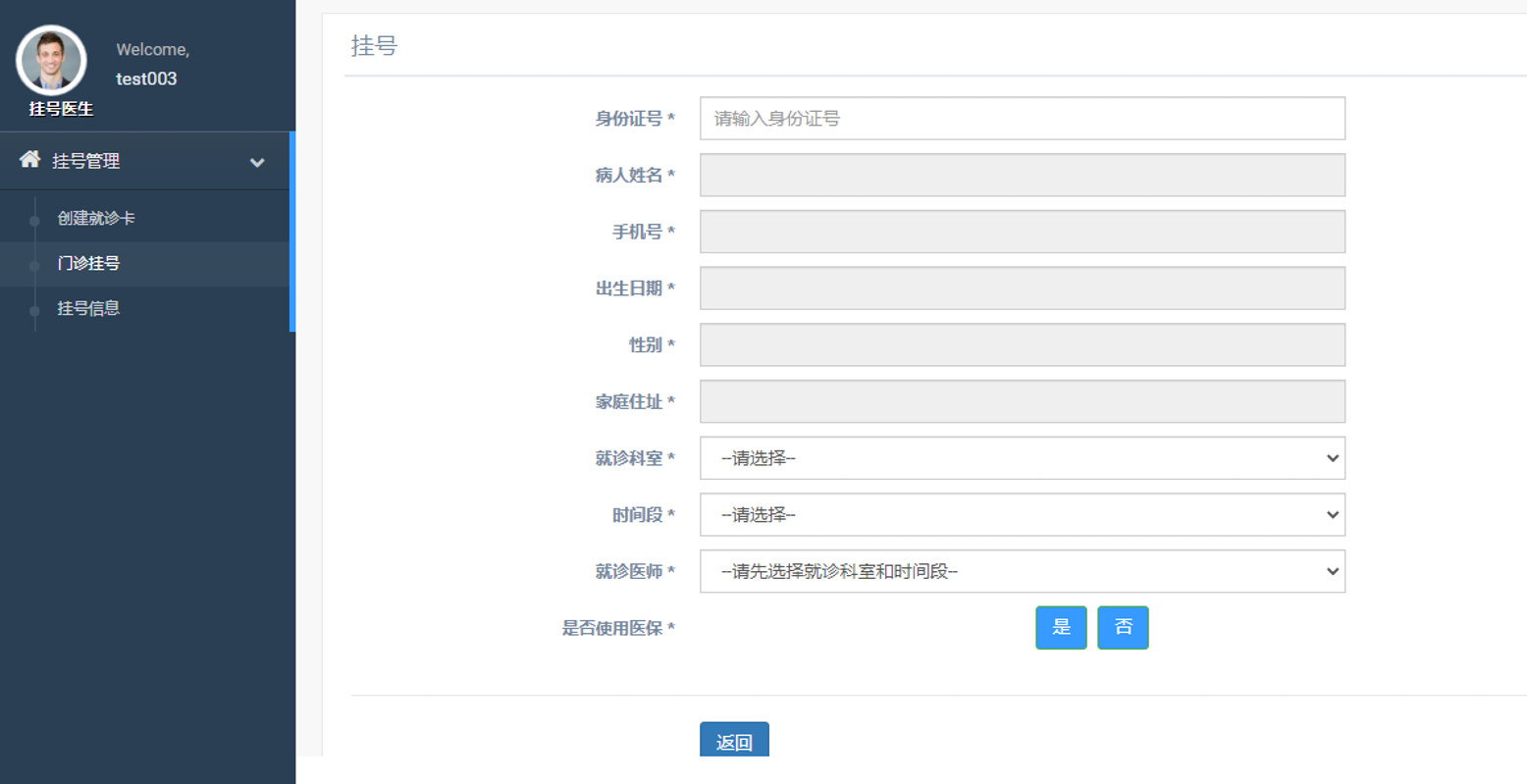Click the 就诊科室 label

[635, 458]
